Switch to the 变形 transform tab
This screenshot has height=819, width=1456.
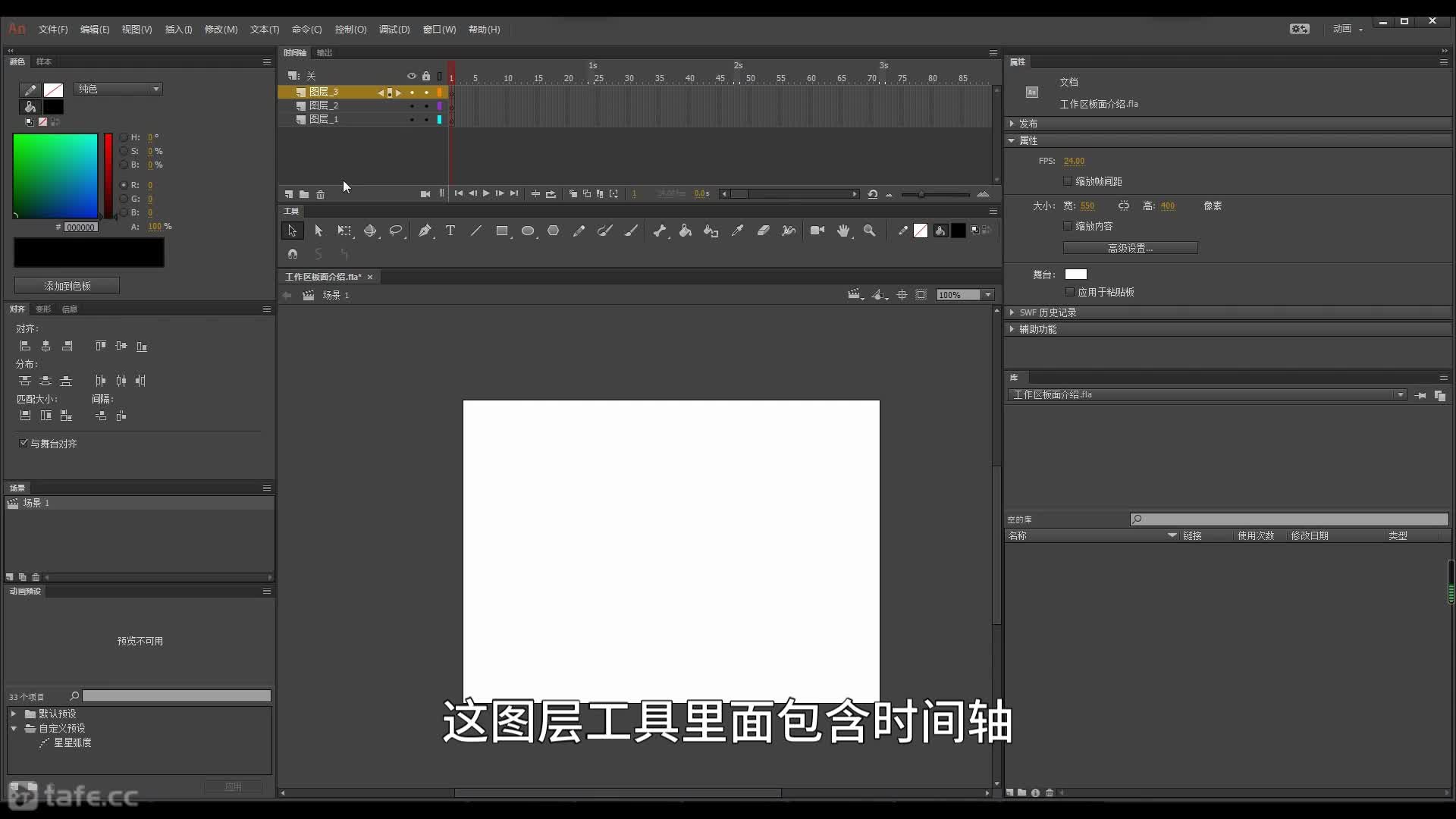tap(43, 309)
